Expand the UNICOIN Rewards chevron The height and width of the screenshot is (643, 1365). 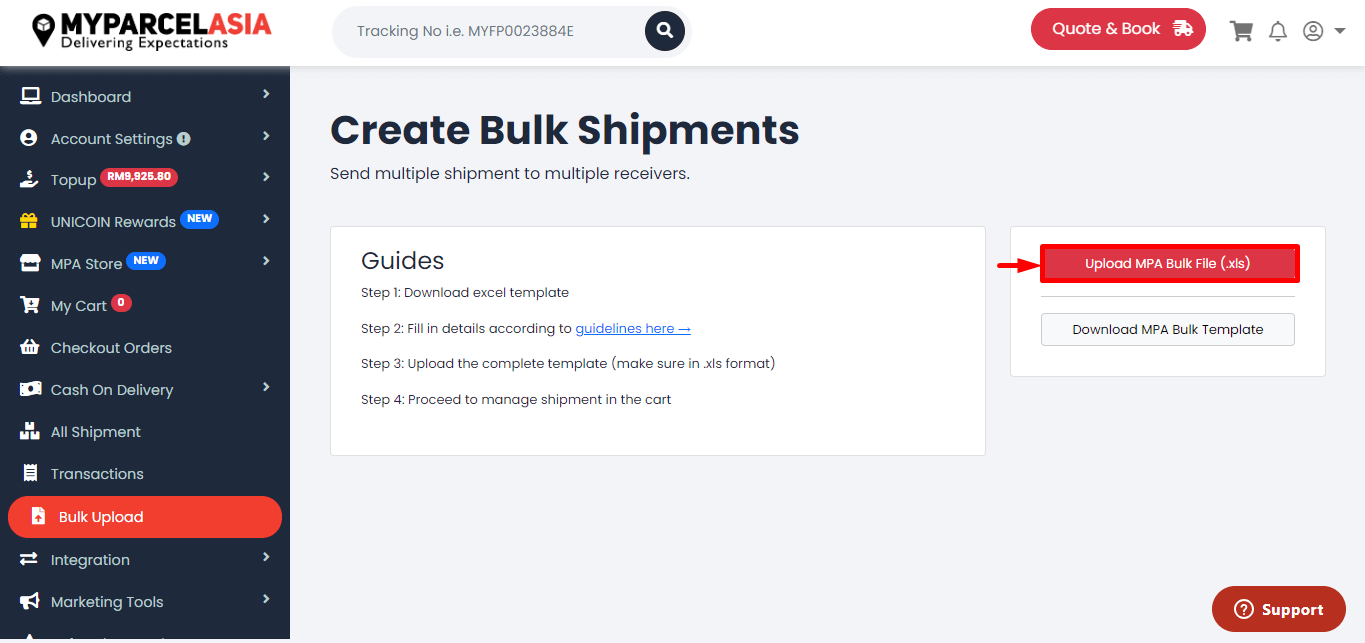[266, 219]
